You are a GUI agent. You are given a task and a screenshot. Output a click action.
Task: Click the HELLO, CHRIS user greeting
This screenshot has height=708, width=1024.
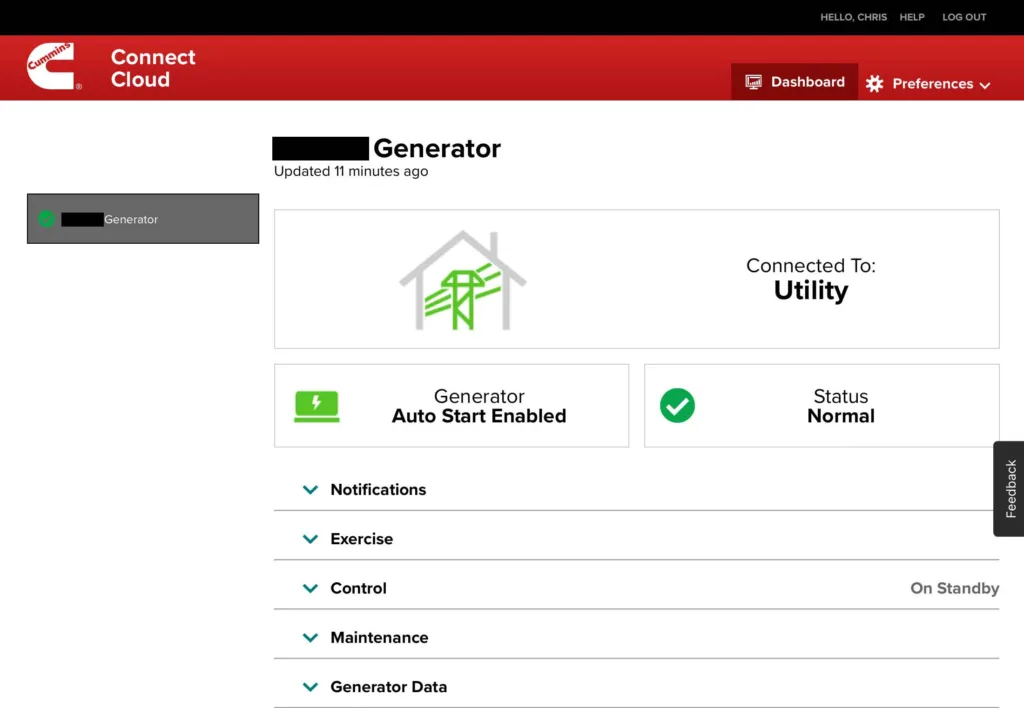point(853,17)
